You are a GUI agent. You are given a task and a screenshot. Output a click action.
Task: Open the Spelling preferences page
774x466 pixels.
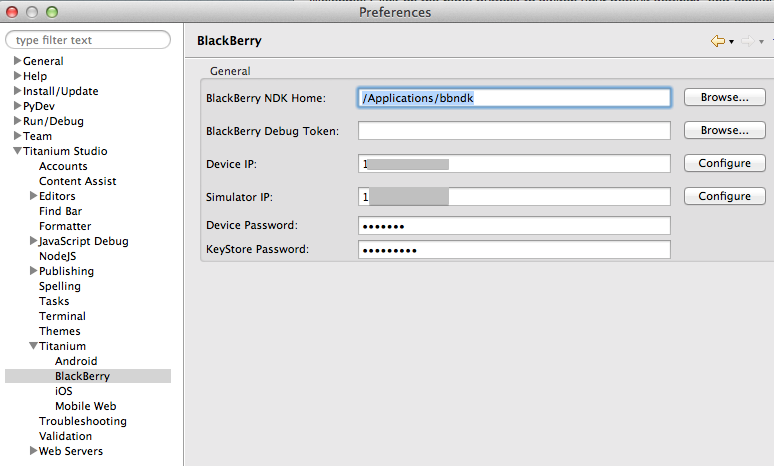[x=60, y=286]
